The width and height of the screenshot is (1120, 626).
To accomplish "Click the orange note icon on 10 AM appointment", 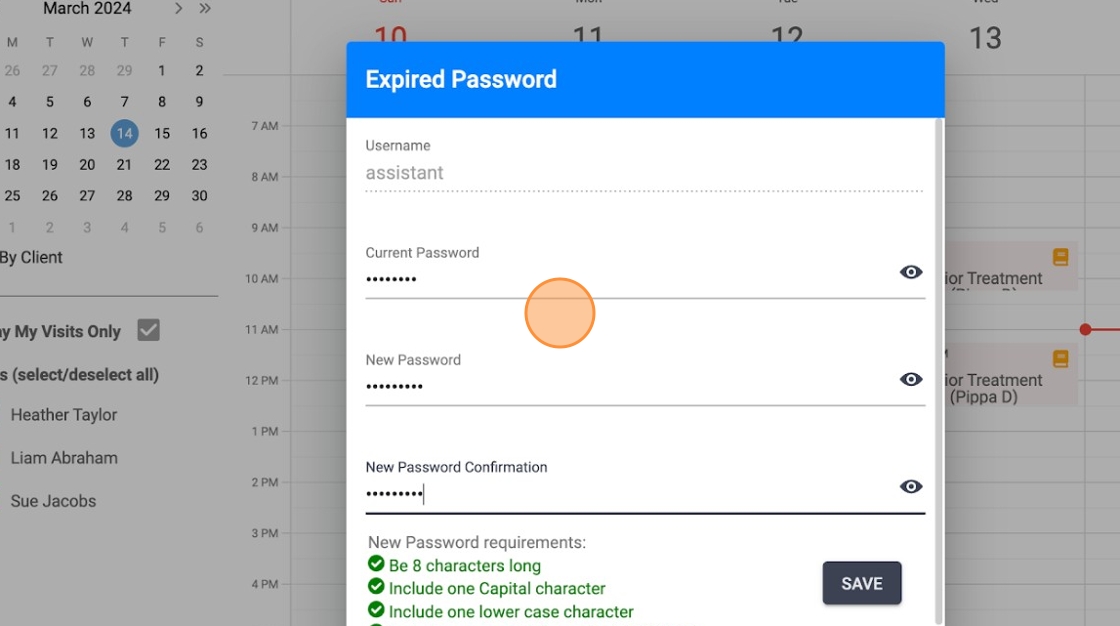I will coord(1061,257).
